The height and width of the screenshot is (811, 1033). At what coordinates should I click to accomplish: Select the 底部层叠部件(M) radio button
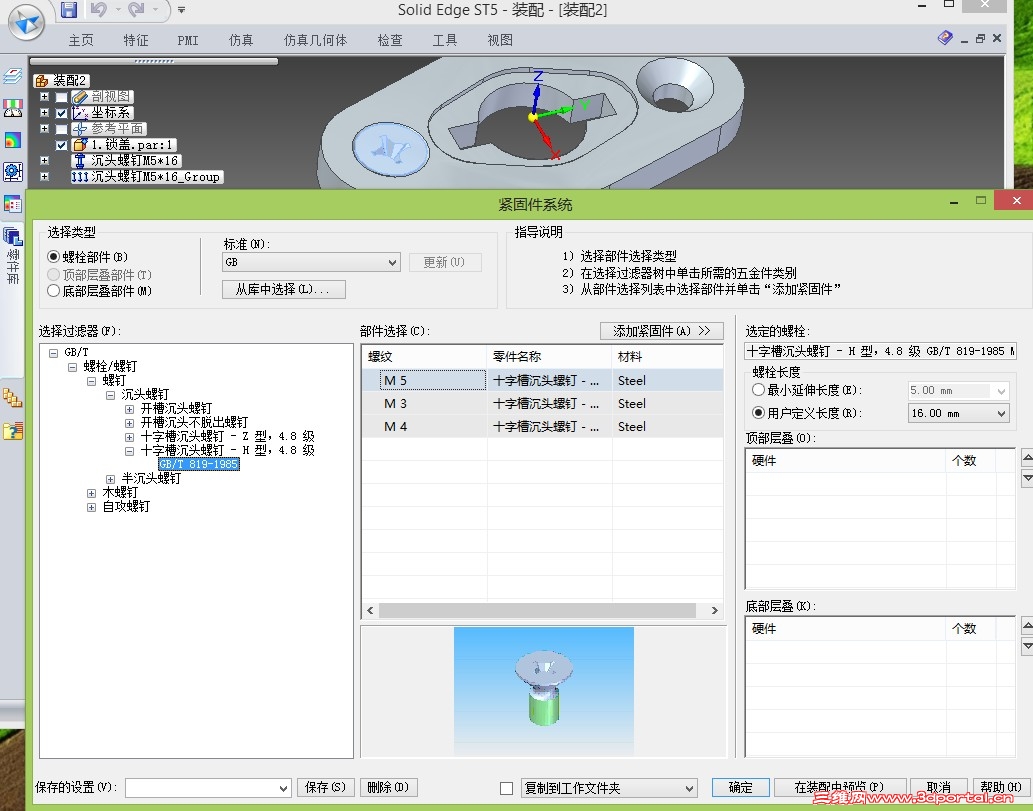click(54, 291)
